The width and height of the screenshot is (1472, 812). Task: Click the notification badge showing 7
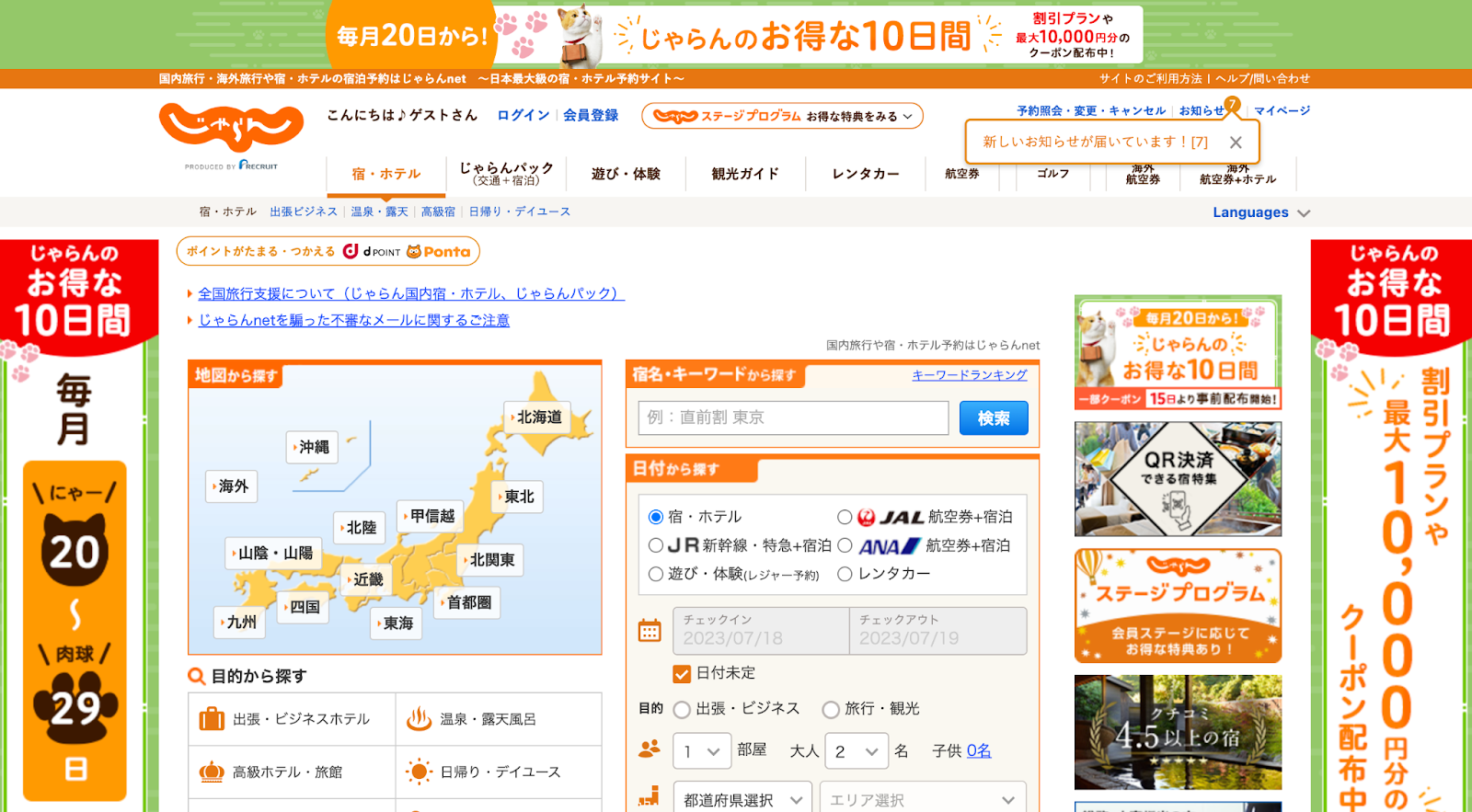coord(1232,104)
